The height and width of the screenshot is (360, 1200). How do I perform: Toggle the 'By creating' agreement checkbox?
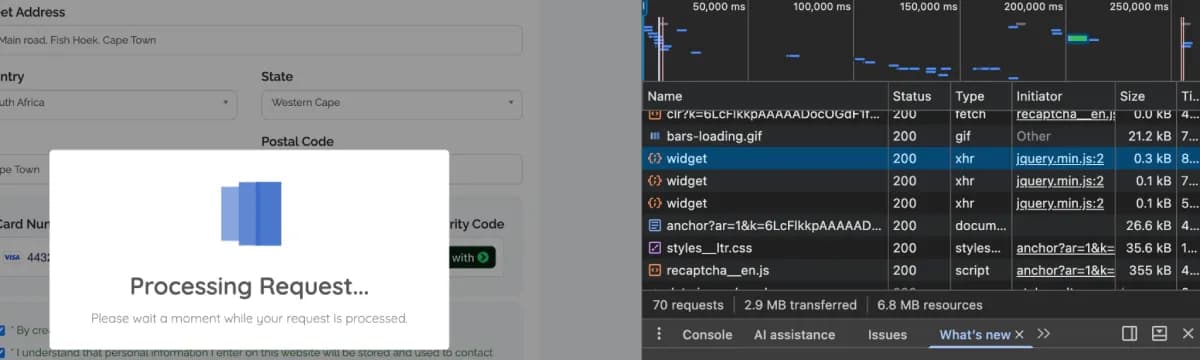(x=3, y=330)
